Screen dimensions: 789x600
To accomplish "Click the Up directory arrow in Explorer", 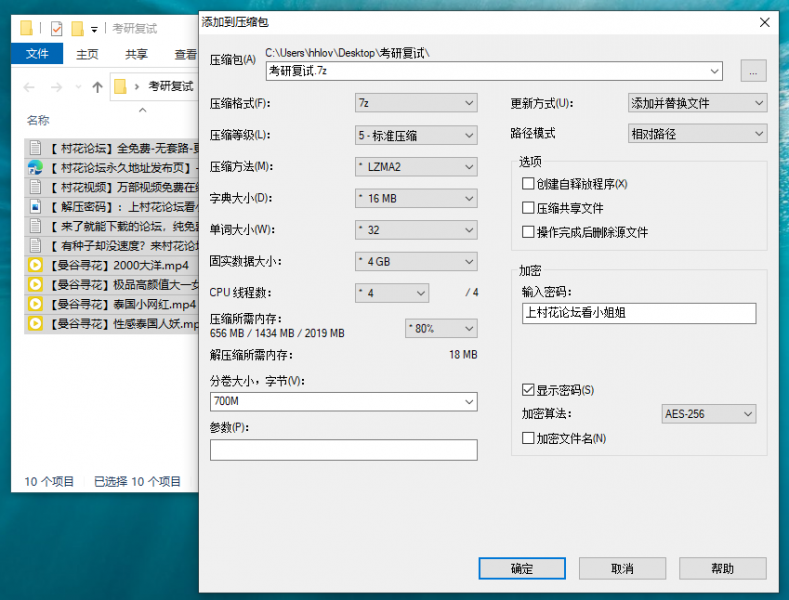I will coord(97,87).
